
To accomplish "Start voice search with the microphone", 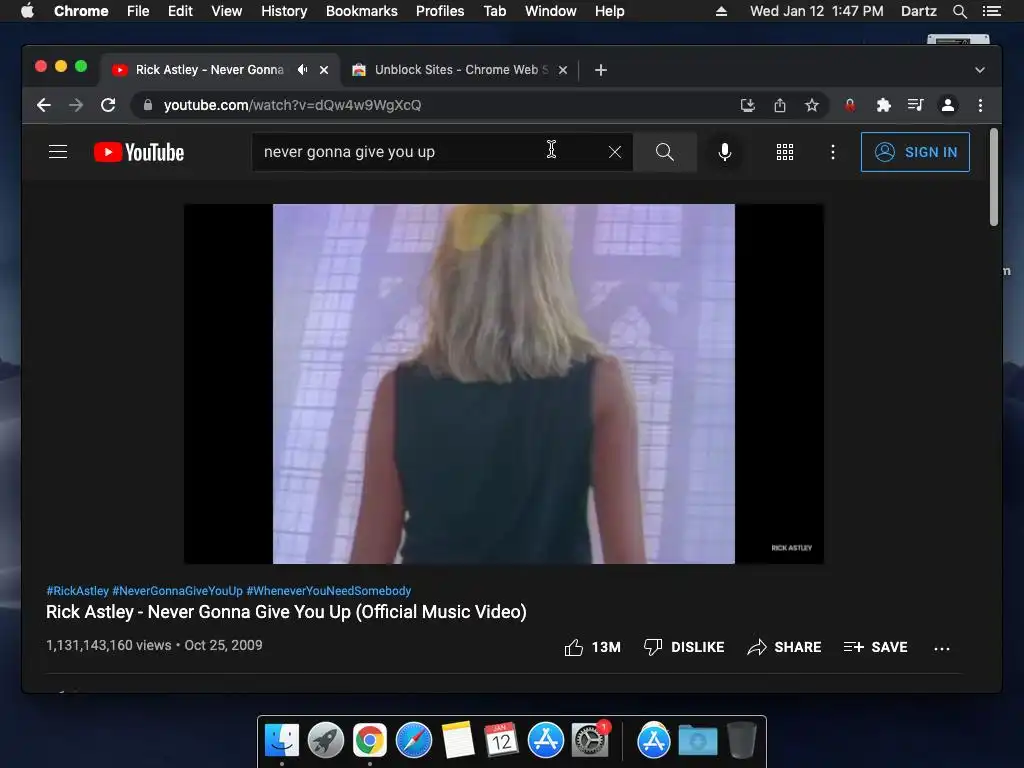I will pyautogui.click(x=724, y=152).
